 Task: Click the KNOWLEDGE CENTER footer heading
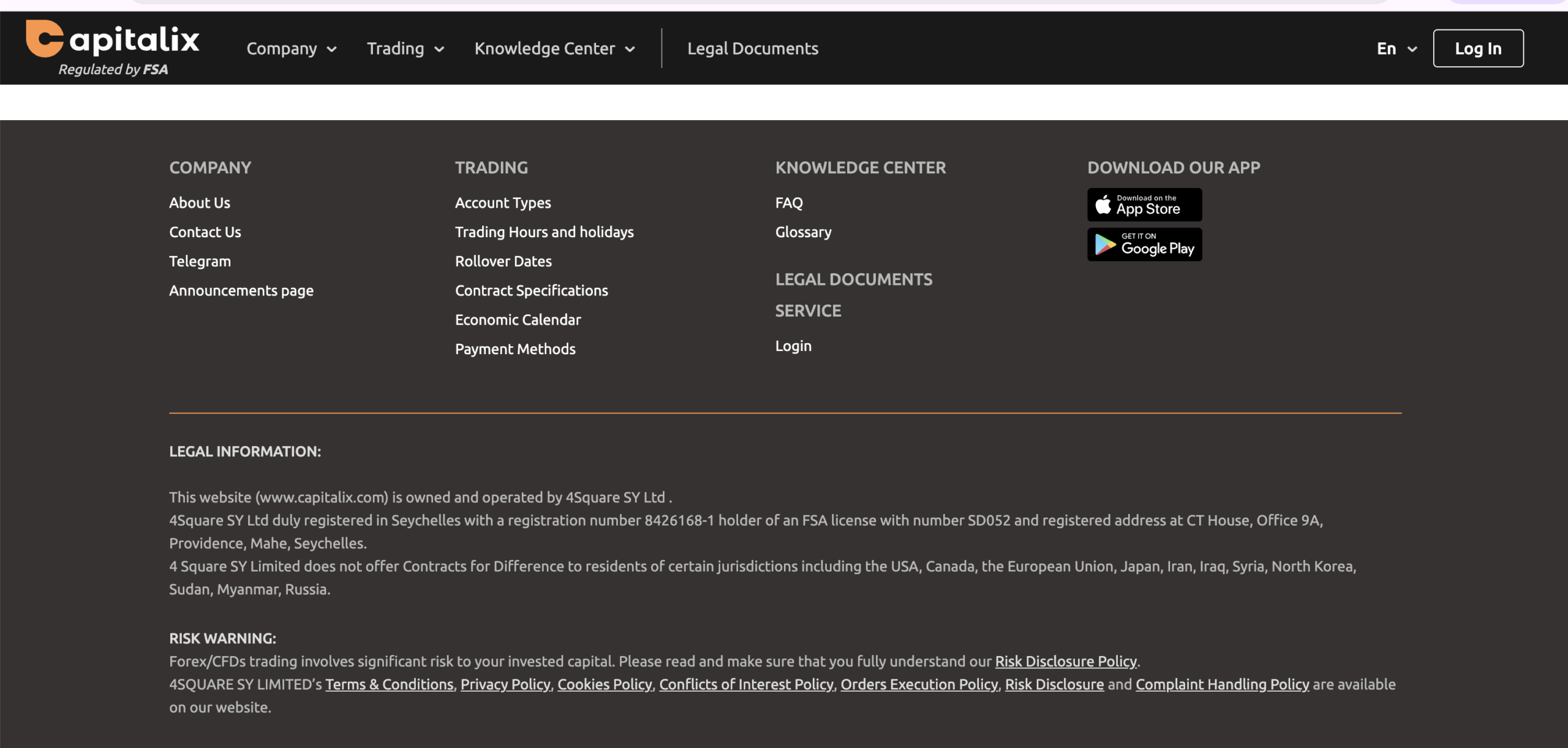coord(861,168)
